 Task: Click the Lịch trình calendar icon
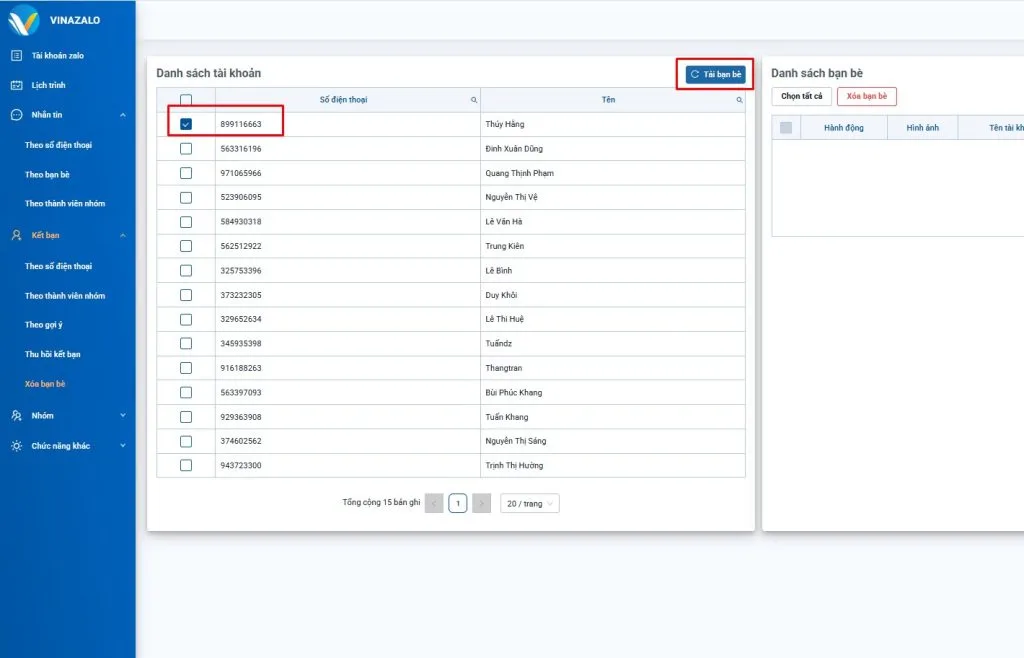pos(16,85)
